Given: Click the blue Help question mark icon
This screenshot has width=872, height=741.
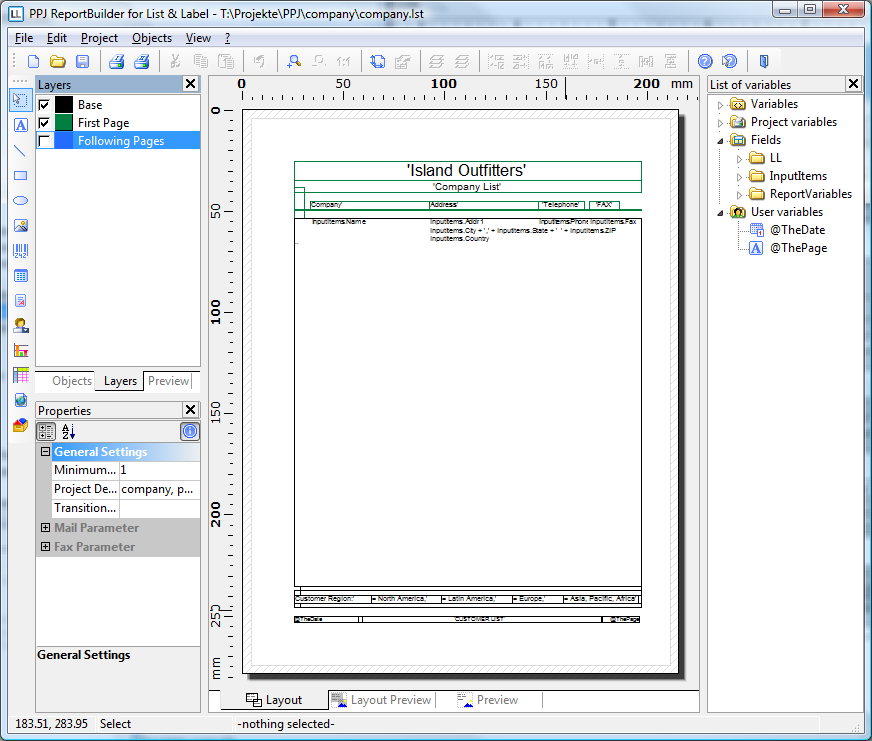Looking at the screenshot, I should coord(705,61).
